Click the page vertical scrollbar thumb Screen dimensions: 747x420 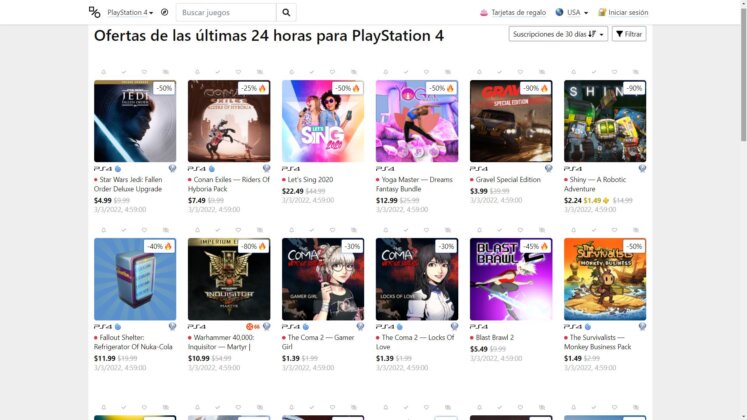(743, 74)
